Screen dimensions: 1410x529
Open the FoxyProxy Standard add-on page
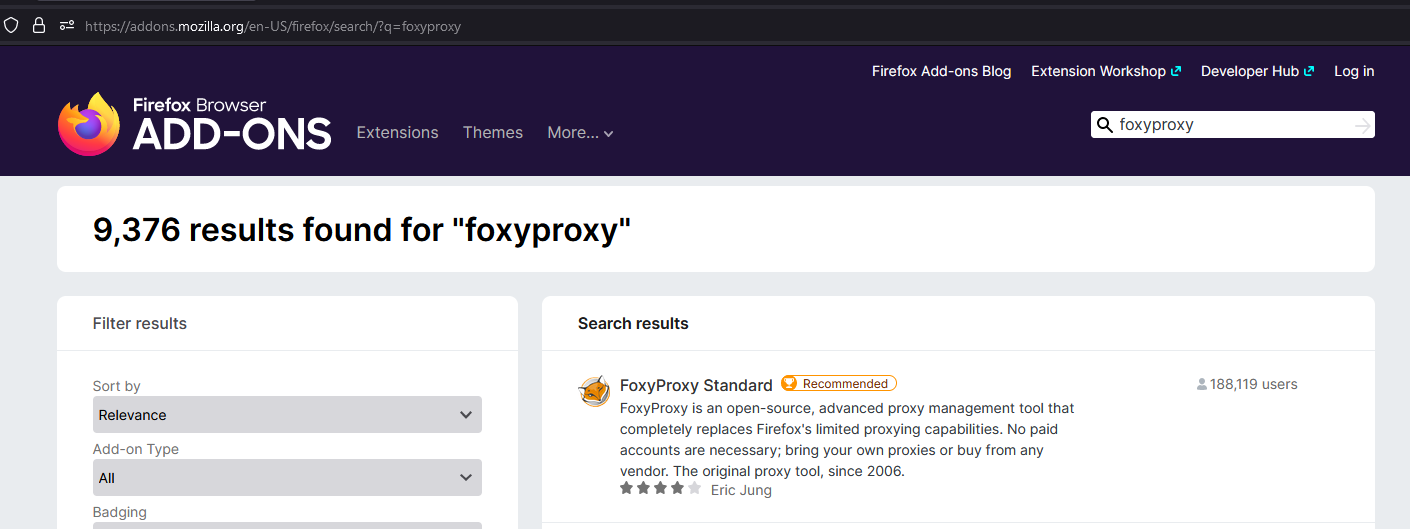(x=696, y=385)
